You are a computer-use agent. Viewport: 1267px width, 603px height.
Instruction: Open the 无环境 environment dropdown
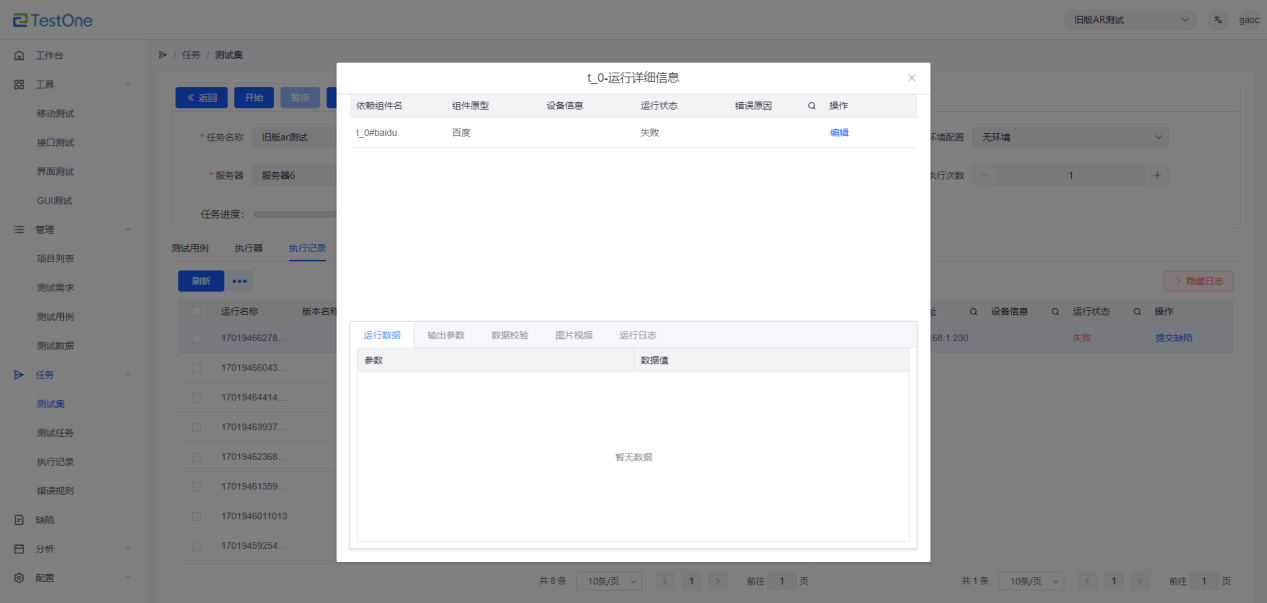[1070, 137]
